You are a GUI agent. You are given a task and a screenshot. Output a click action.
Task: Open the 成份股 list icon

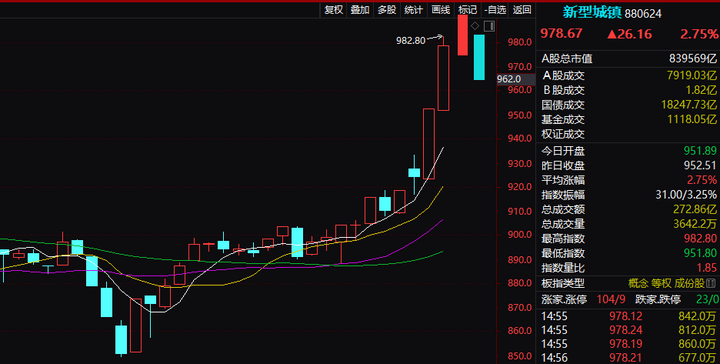click(712, 283)
